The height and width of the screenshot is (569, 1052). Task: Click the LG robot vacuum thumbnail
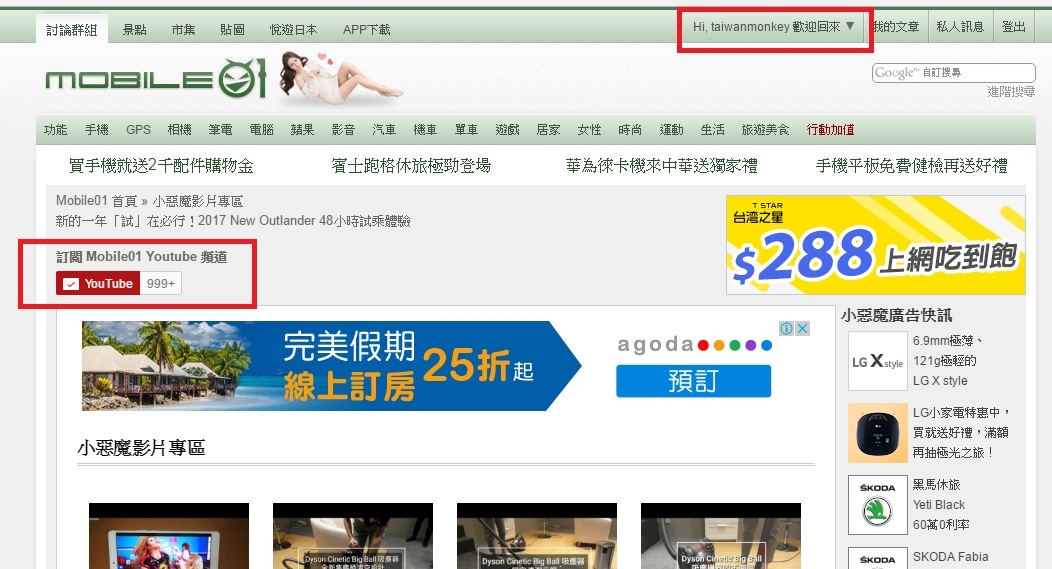(x=878, y=433)
